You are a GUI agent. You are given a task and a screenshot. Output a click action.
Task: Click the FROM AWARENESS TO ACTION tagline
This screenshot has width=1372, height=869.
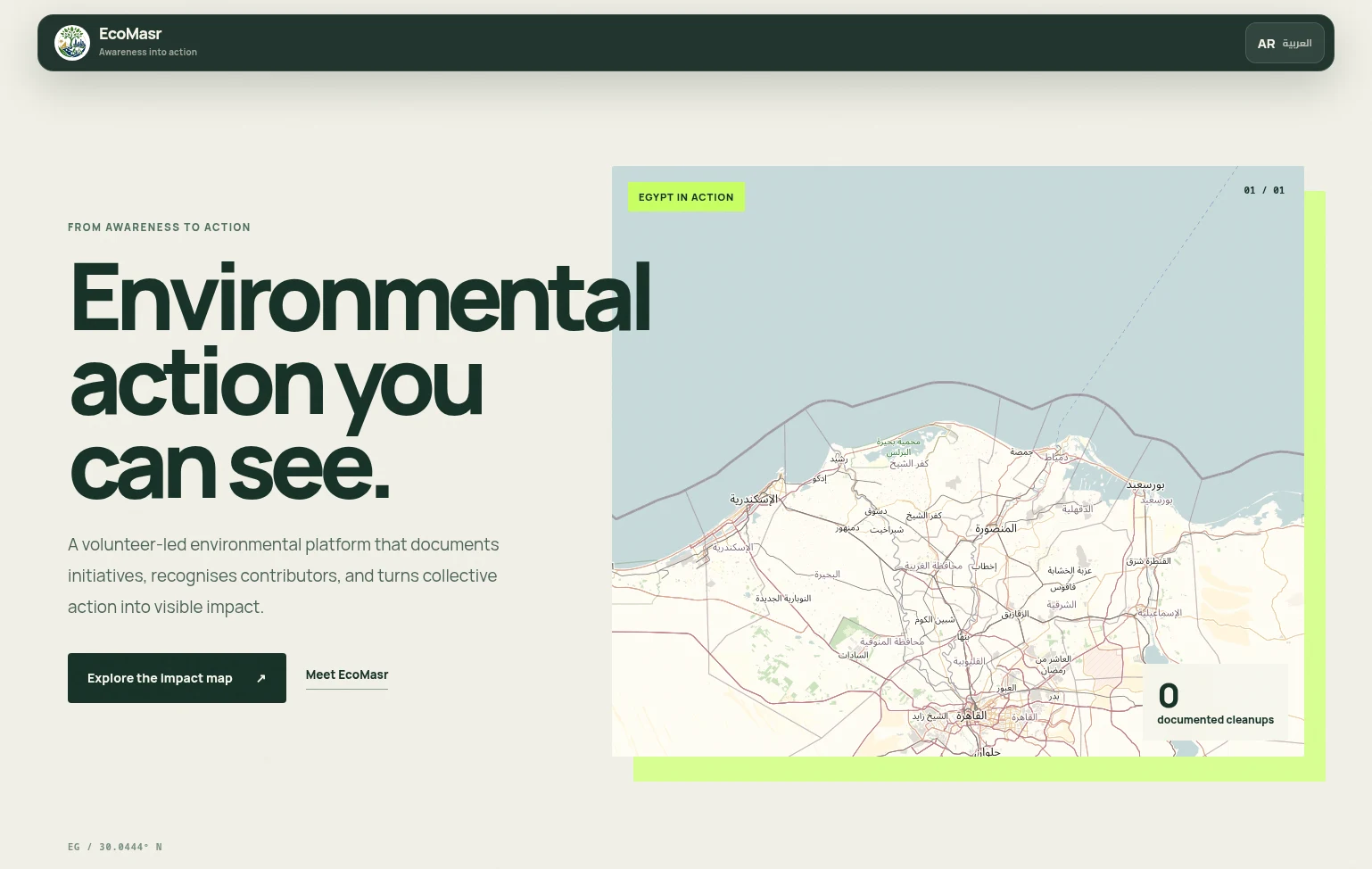pos(159,228)
